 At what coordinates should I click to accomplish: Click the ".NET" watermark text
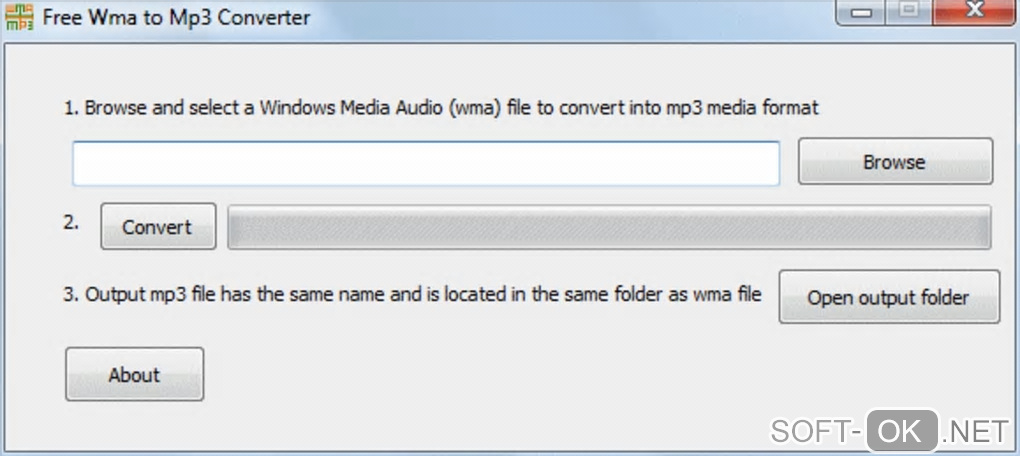coord(976,432)
